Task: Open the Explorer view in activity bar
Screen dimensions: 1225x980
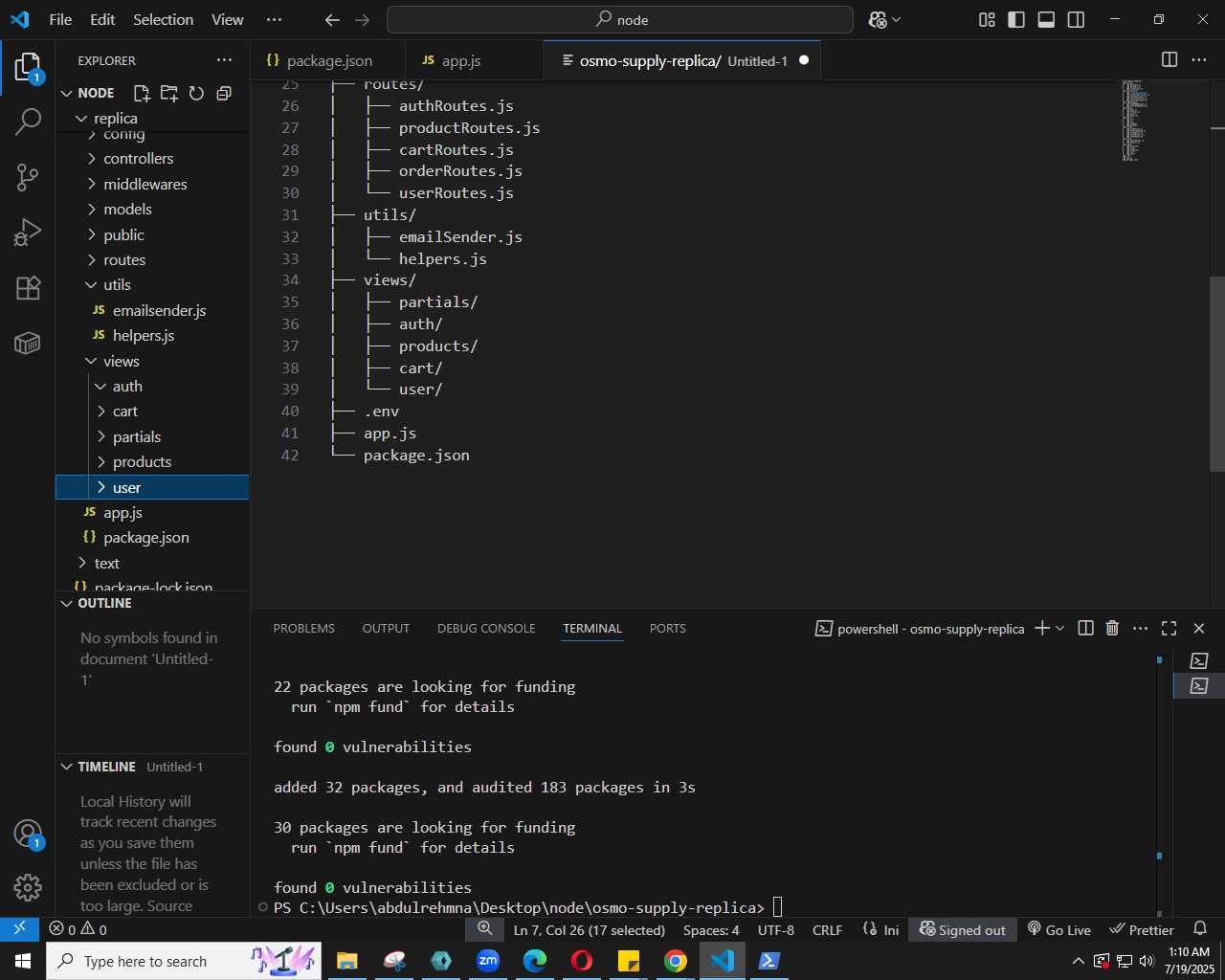Action: click(x=28, y=68)
